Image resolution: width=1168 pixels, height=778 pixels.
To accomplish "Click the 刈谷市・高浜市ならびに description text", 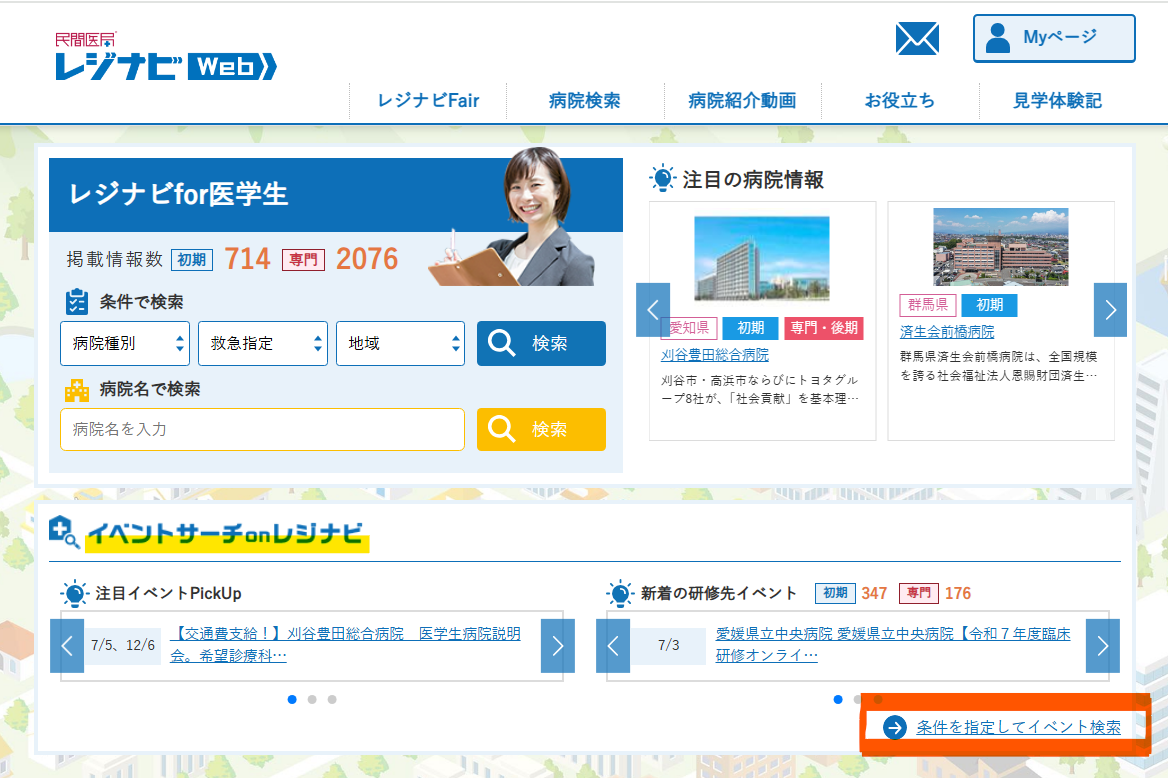I will point(760,389).
